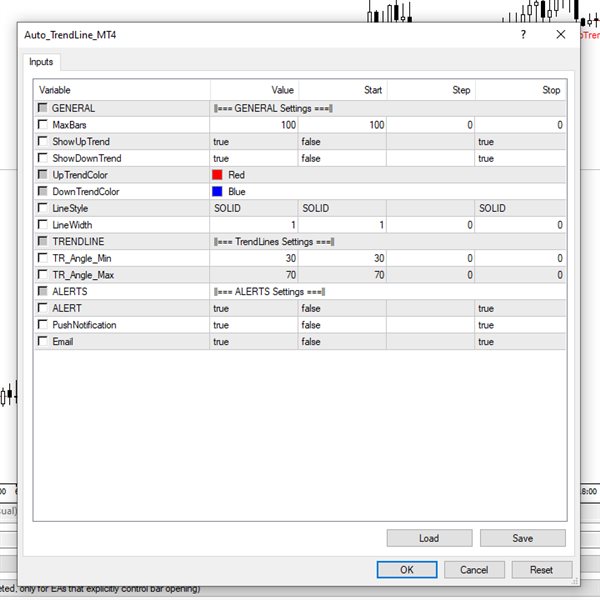
Task: Click the Start column header
Action: point(342,90)
